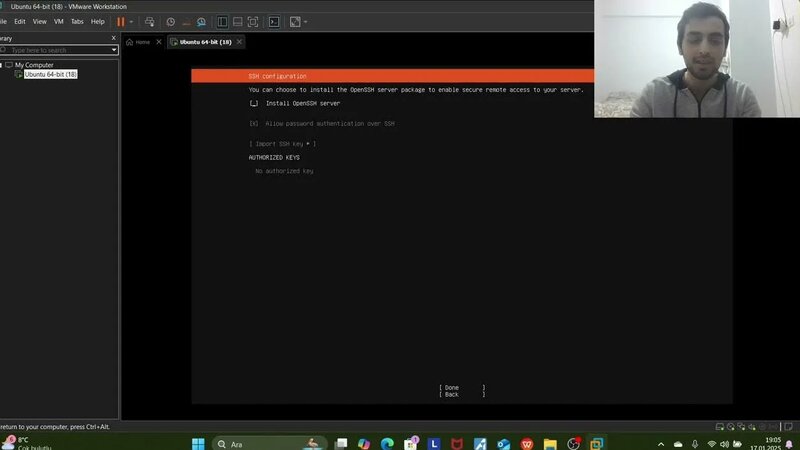Open the library search dropdown arrow
The image size is (800, 450).
[114, 50]
